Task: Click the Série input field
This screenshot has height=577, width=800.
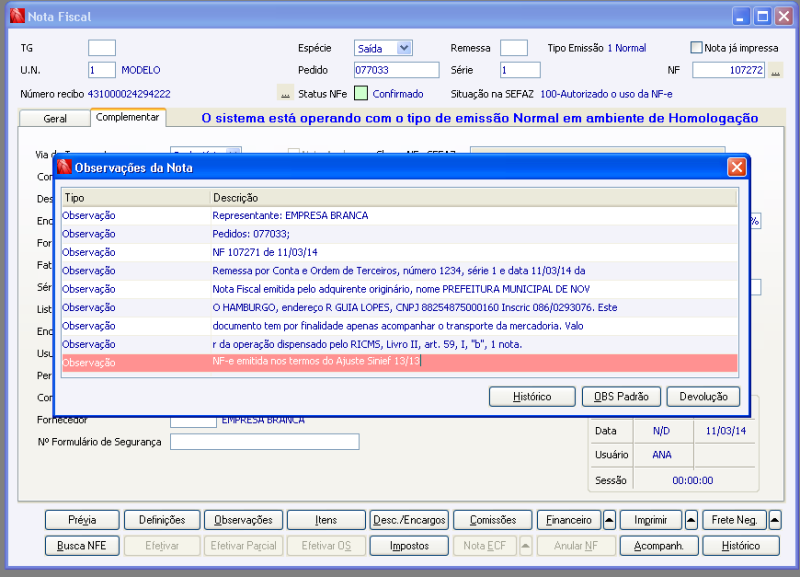Action: point(520,70)
